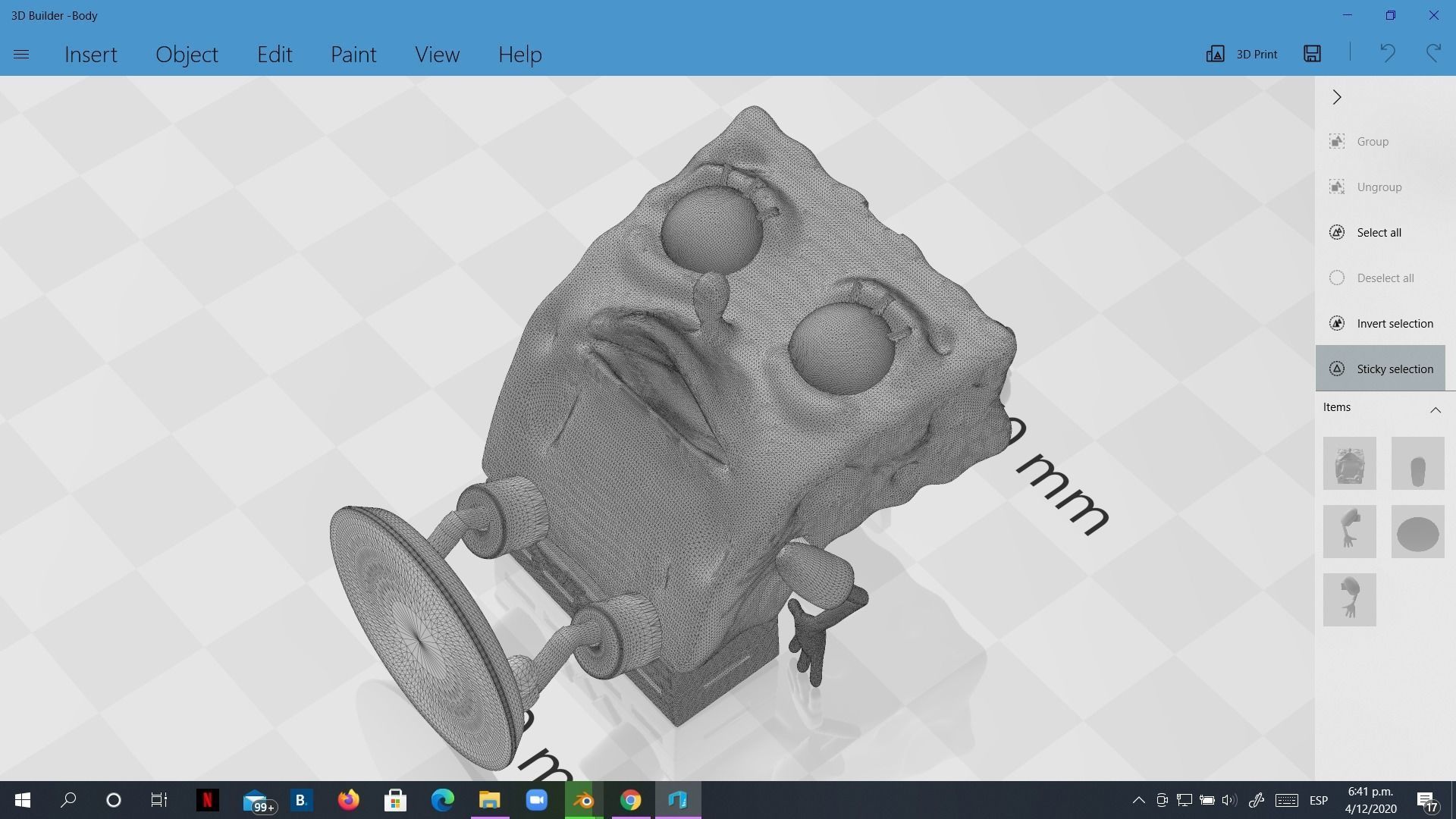This screenshot has width=1456, height=819.
Task: Click the ESP input language indicator
Action: click(1319, 800)
